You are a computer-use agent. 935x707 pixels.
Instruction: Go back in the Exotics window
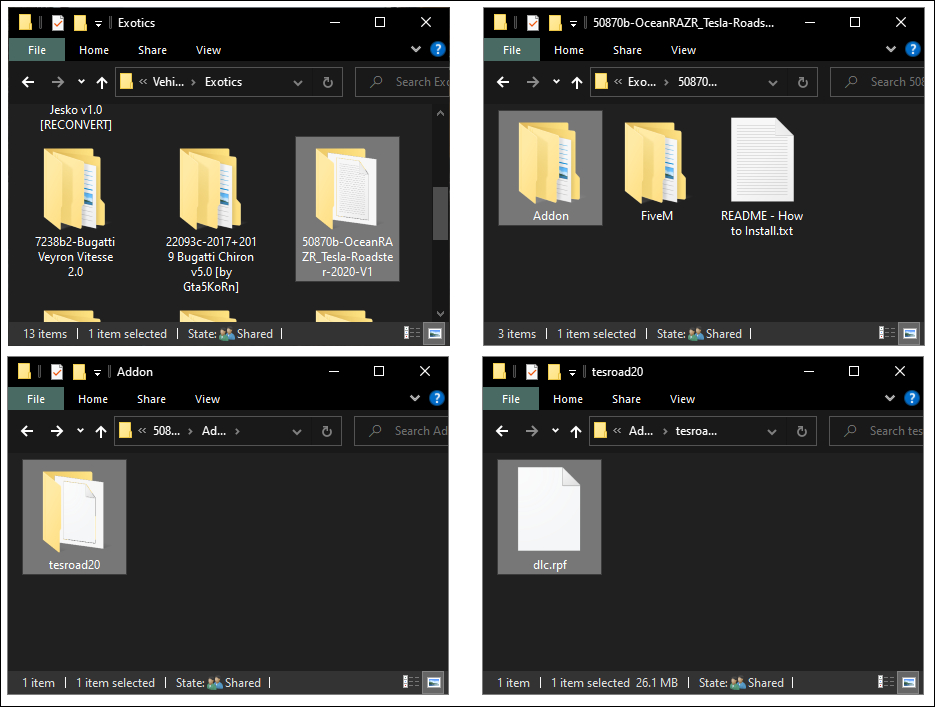pos(28,82)
